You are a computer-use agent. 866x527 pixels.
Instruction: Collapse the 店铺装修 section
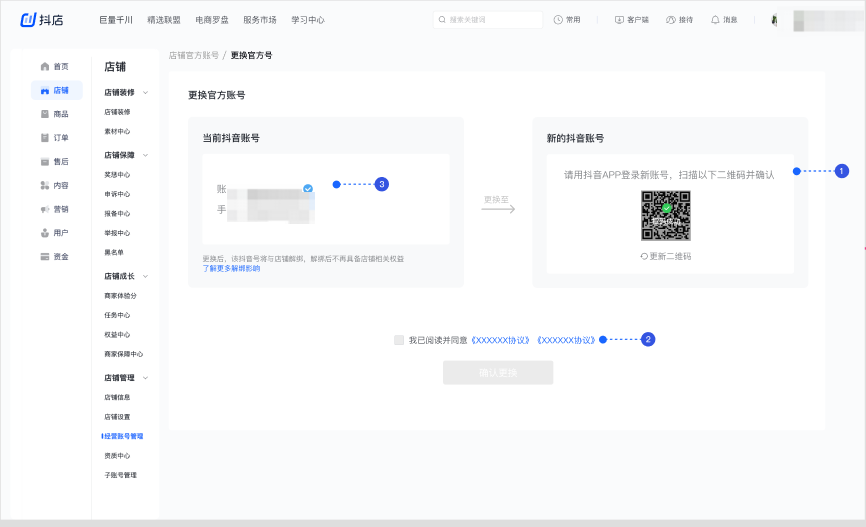click(x=146, y=92)
